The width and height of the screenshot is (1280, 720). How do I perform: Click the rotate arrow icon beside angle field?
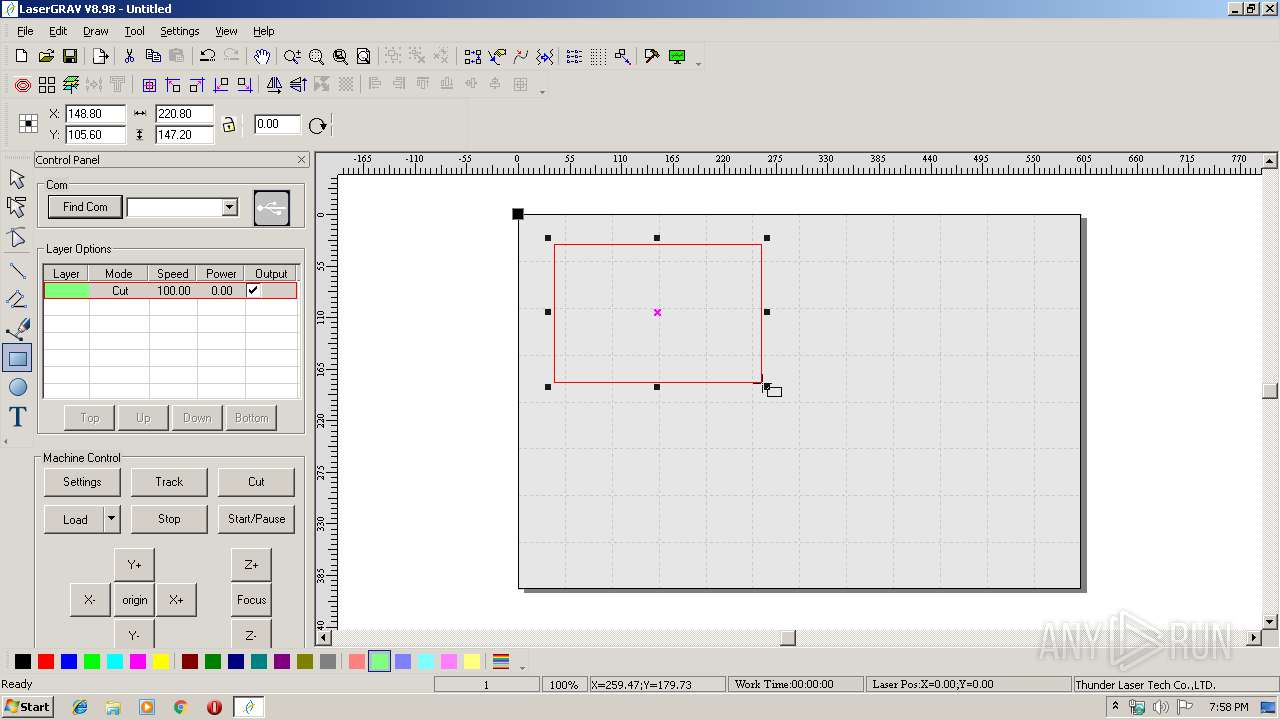point(318,125)
